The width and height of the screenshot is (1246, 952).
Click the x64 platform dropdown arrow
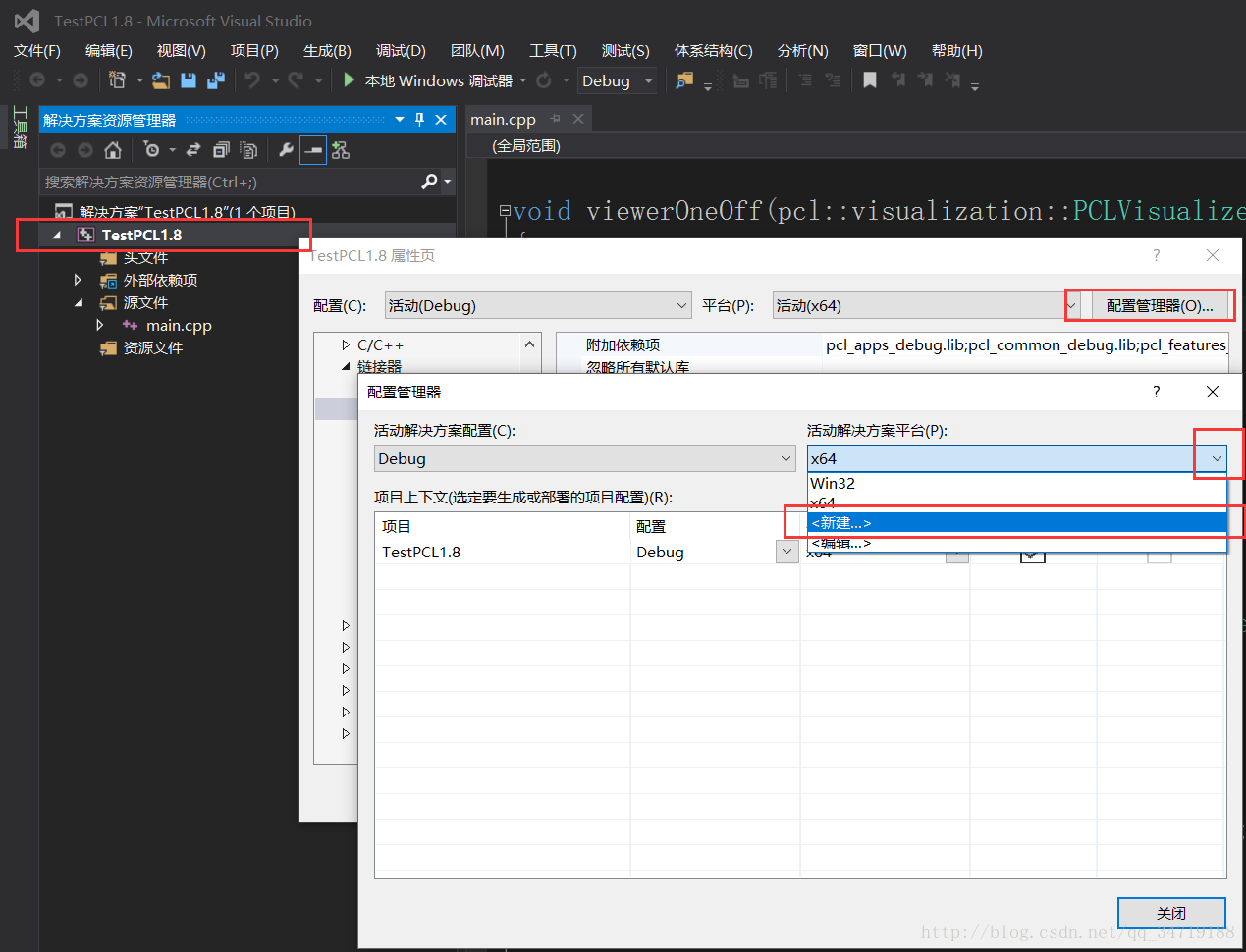tap(1218, 458)
